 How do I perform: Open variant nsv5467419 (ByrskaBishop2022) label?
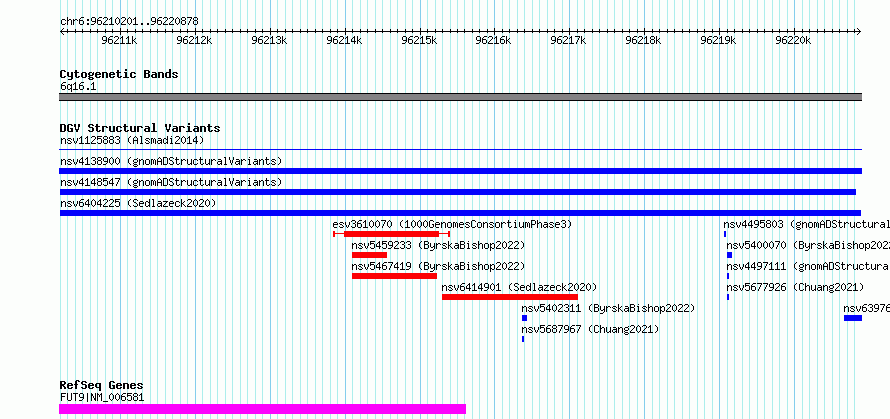tap(438, 266)
